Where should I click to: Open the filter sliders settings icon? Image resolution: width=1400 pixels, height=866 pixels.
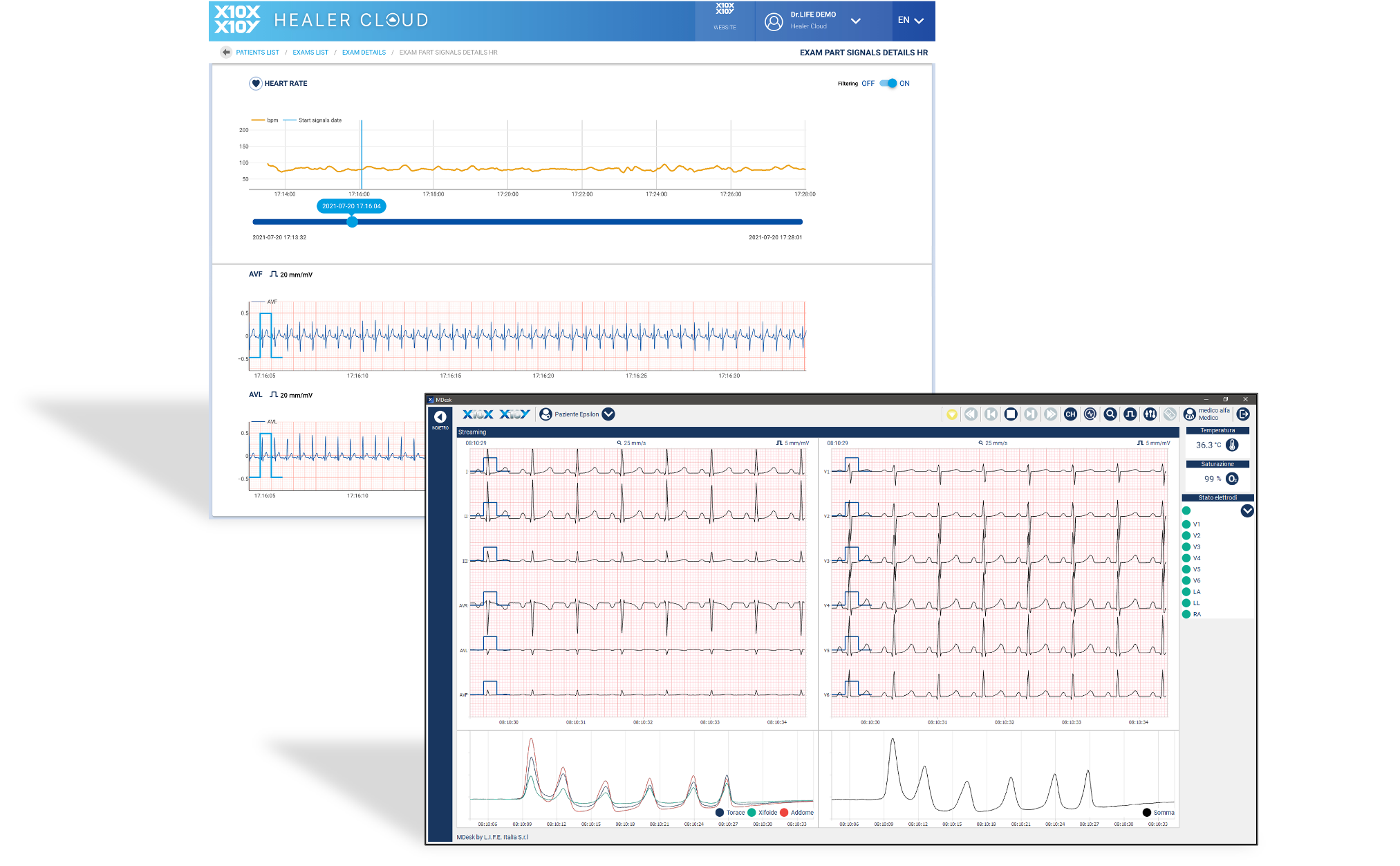point(1150,414)
